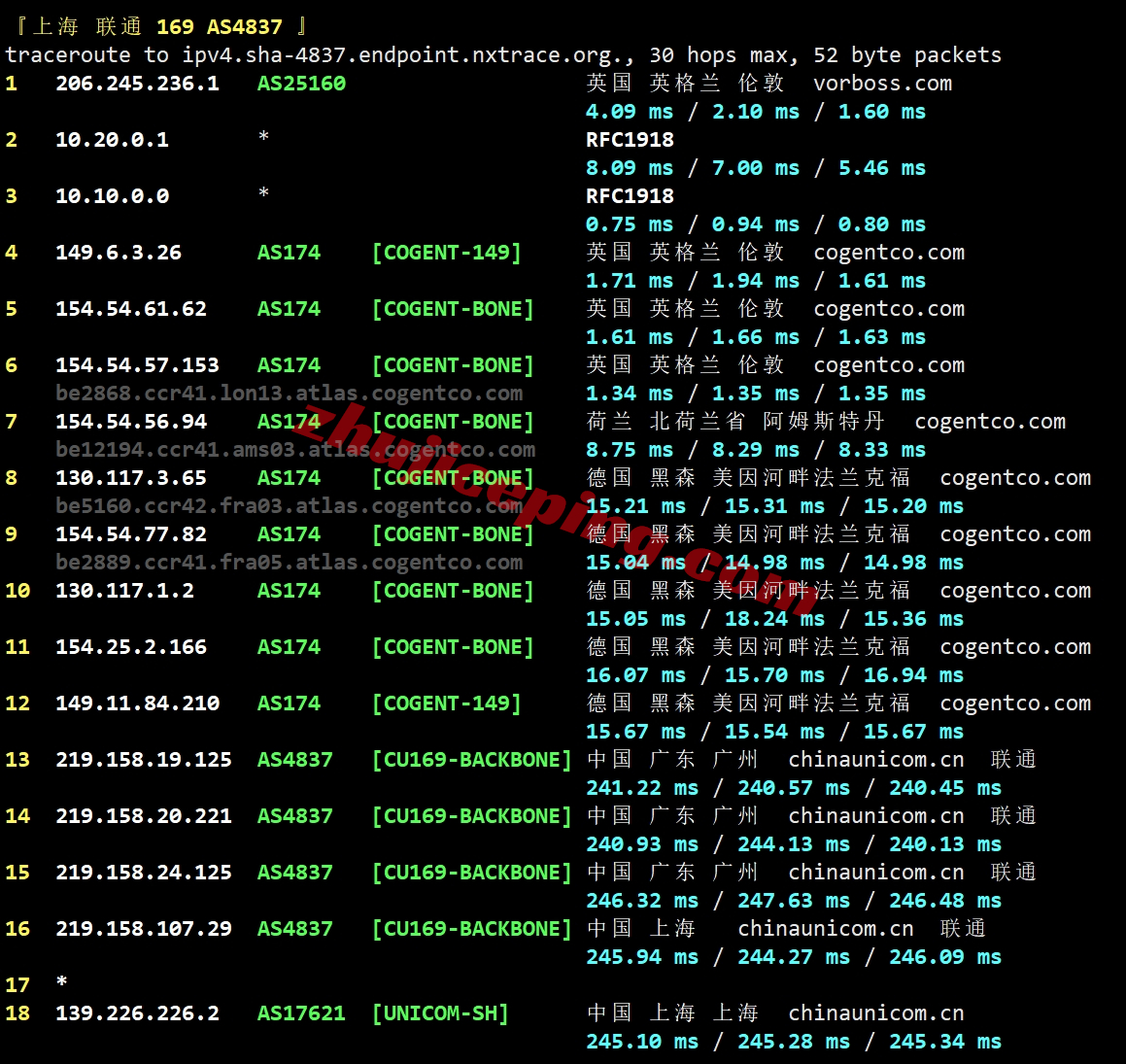Select the latency value '247.63 ms'

[795, 901]
